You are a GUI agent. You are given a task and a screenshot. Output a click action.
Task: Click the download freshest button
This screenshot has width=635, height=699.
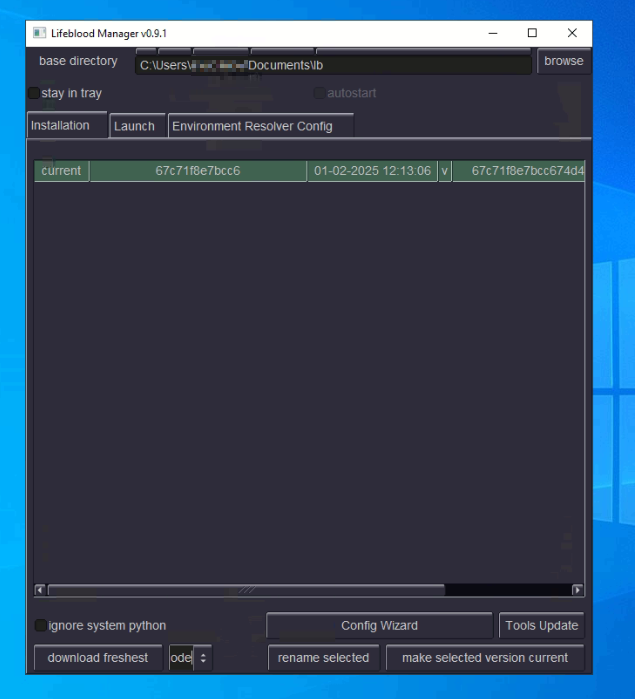point(98,657)
